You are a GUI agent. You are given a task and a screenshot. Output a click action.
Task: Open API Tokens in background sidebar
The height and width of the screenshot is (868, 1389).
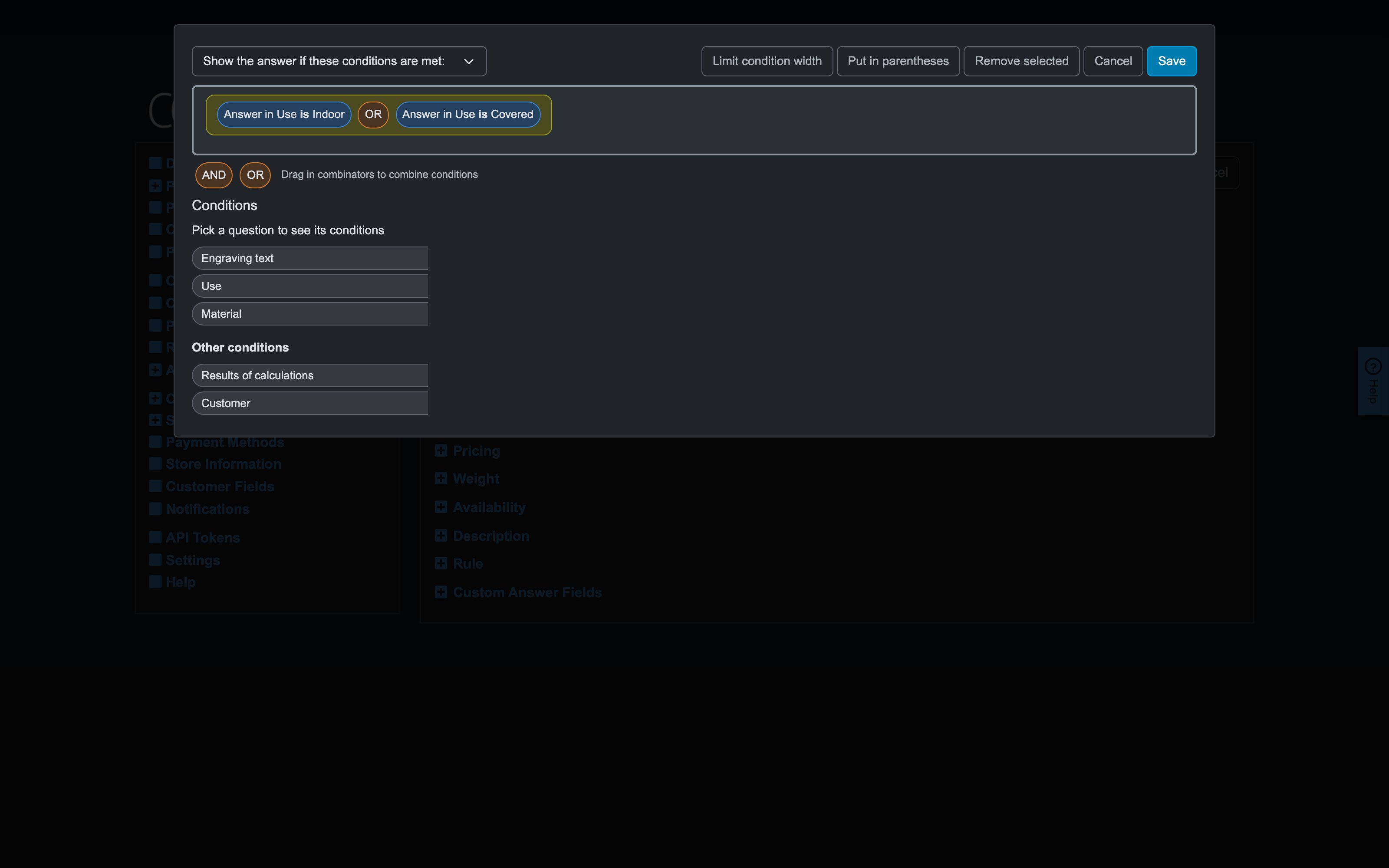click(x=203, y=538)
